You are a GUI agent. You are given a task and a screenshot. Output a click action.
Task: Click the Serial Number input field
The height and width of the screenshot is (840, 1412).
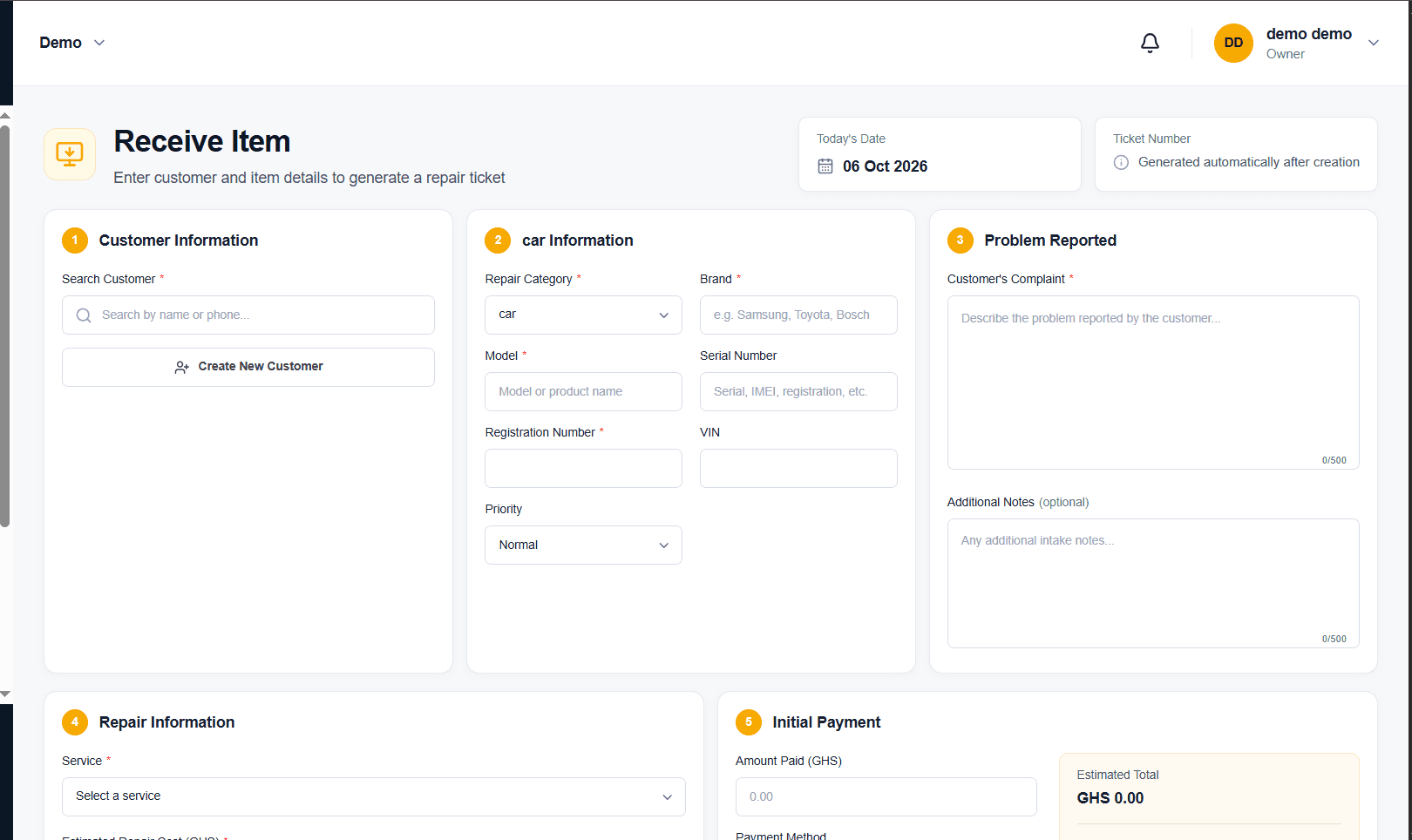click(798, 391)
